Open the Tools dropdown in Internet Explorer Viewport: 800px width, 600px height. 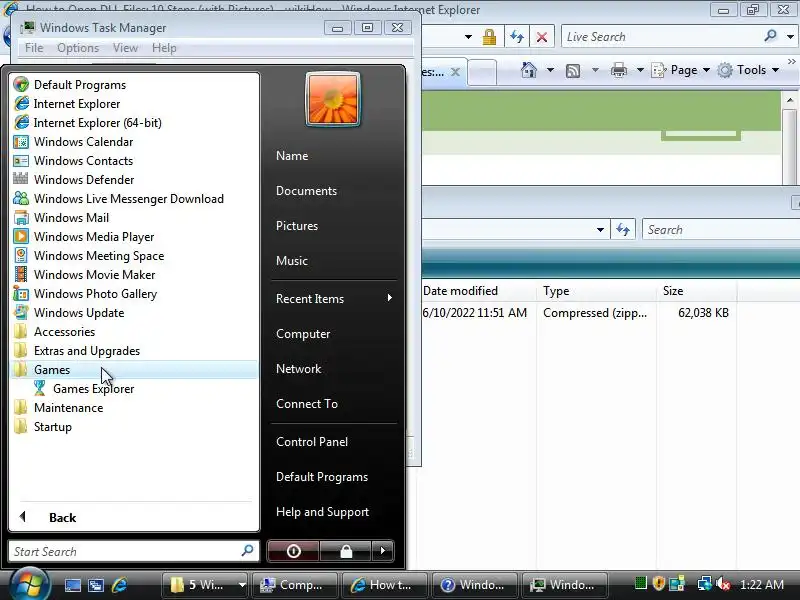(748, 70)
